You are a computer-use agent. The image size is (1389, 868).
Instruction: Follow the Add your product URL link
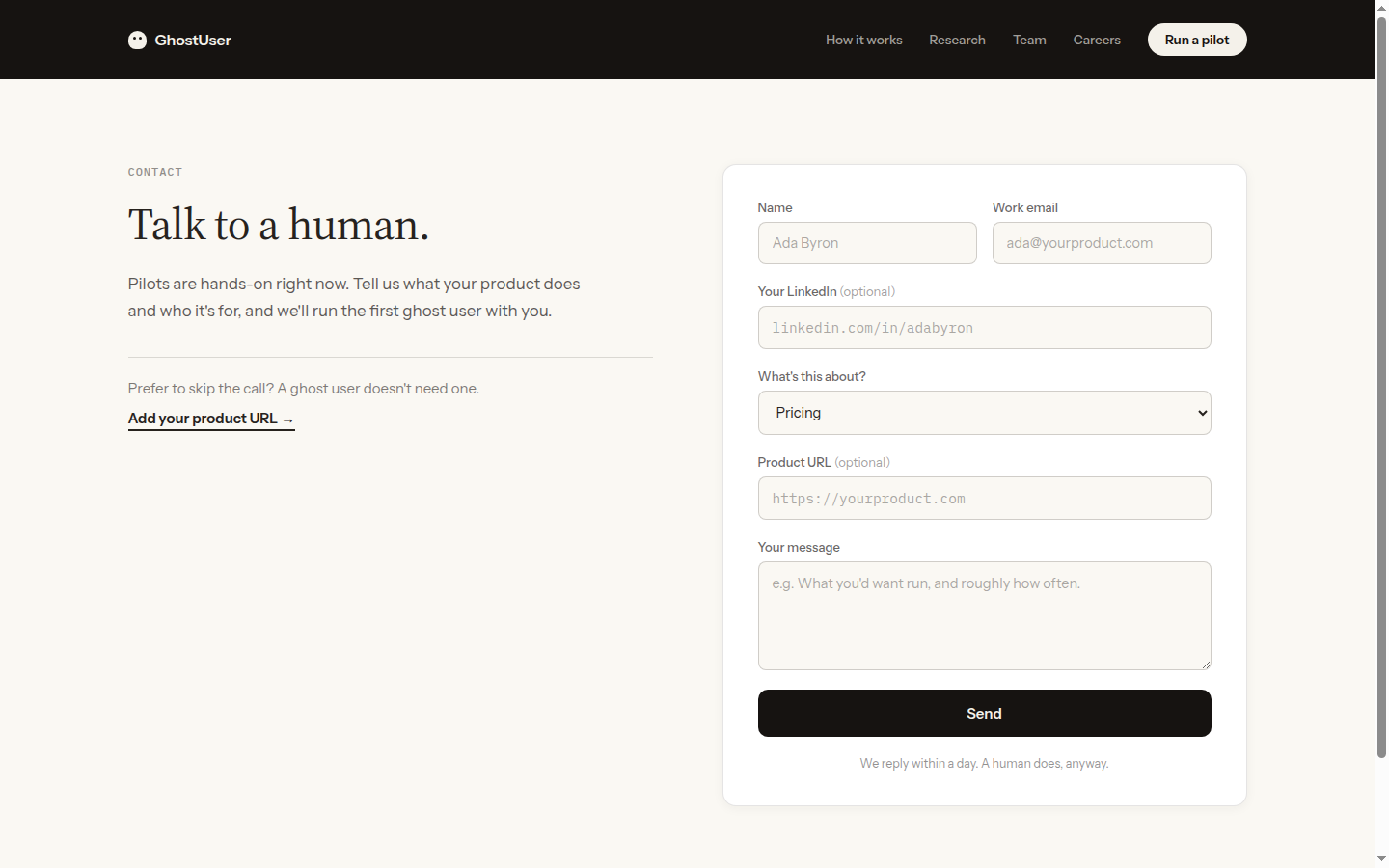(211, 419)
